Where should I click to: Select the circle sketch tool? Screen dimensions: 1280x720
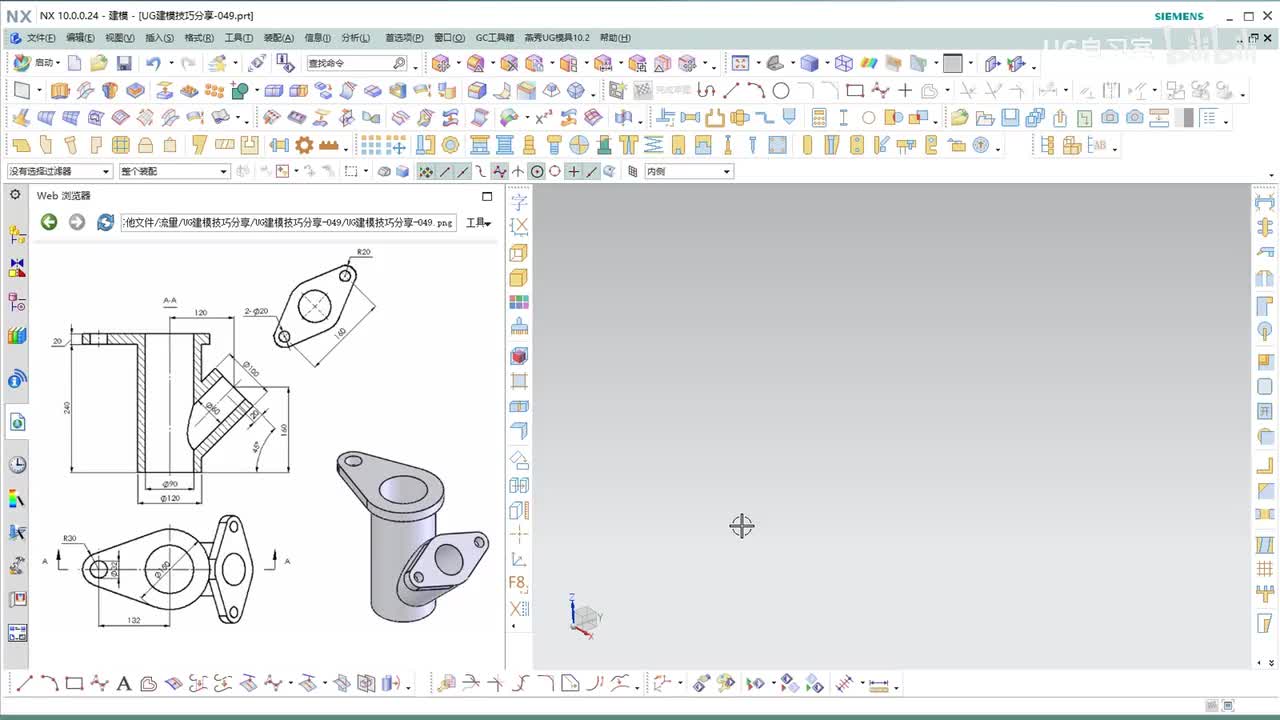pos(781,90)
